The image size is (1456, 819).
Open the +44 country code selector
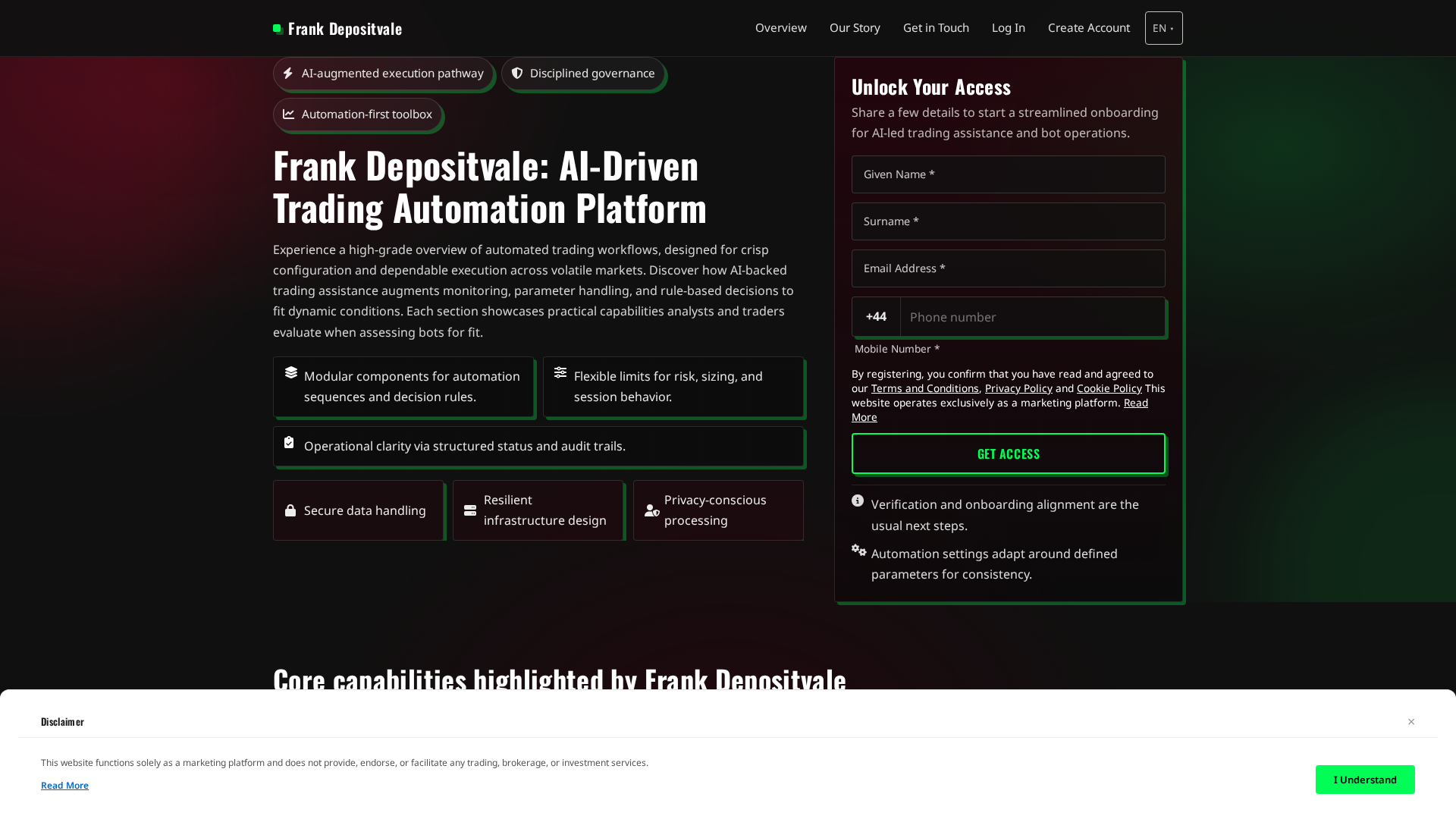click(x=876, y=317)
